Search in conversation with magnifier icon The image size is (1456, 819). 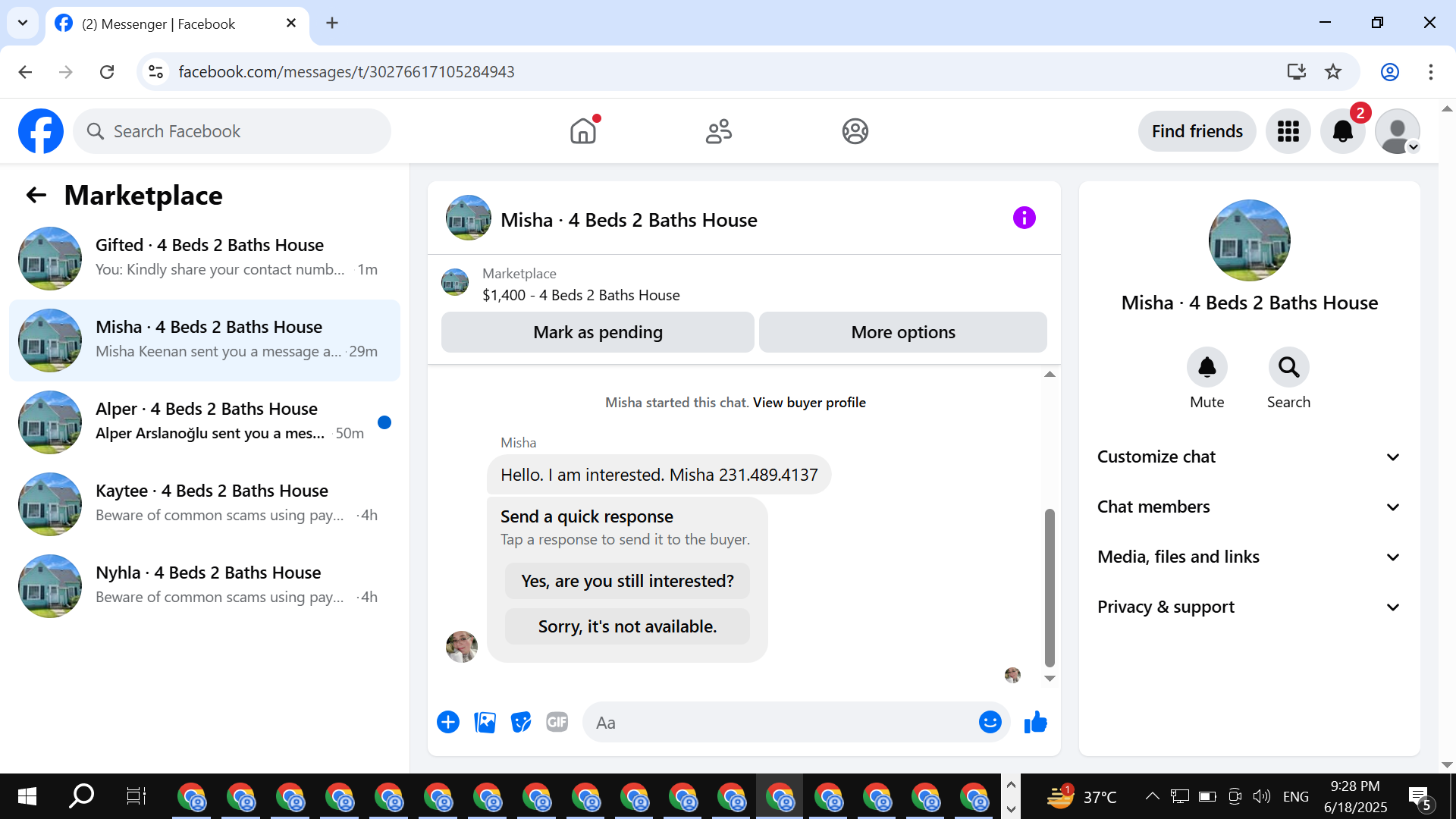tap(1288, 368)
